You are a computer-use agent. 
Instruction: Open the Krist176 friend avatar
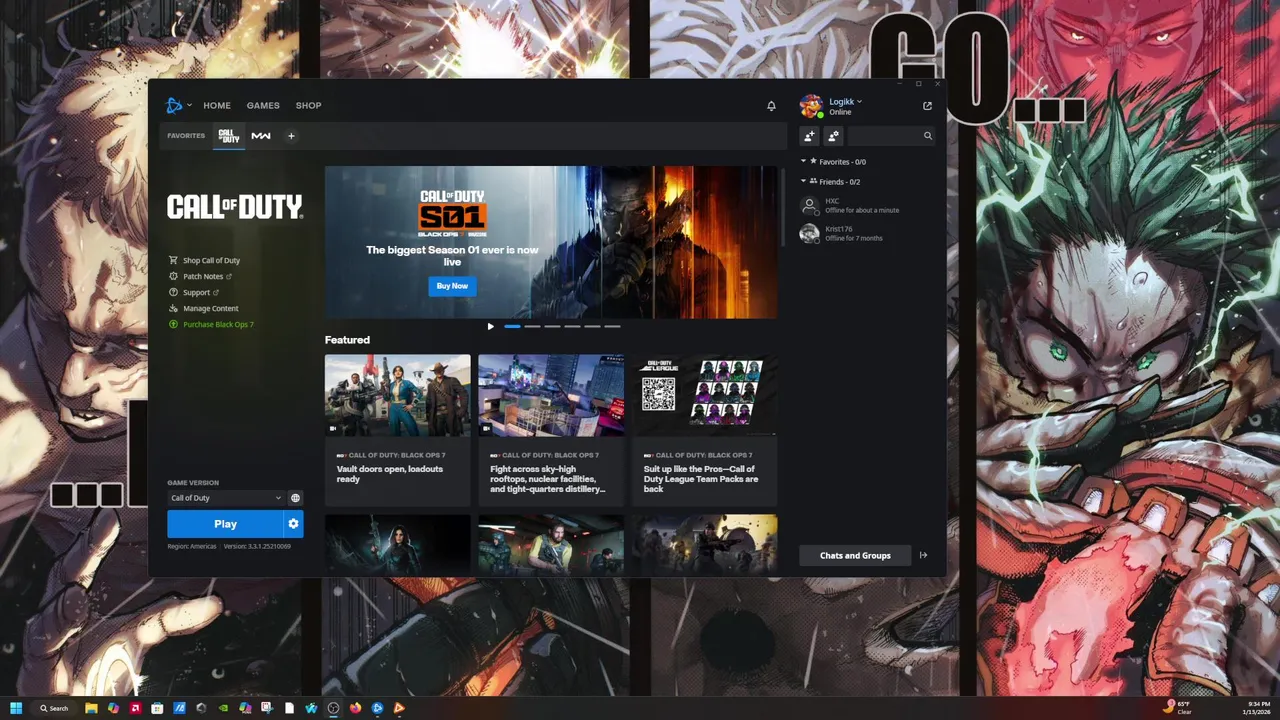click(x=809, y=233)
